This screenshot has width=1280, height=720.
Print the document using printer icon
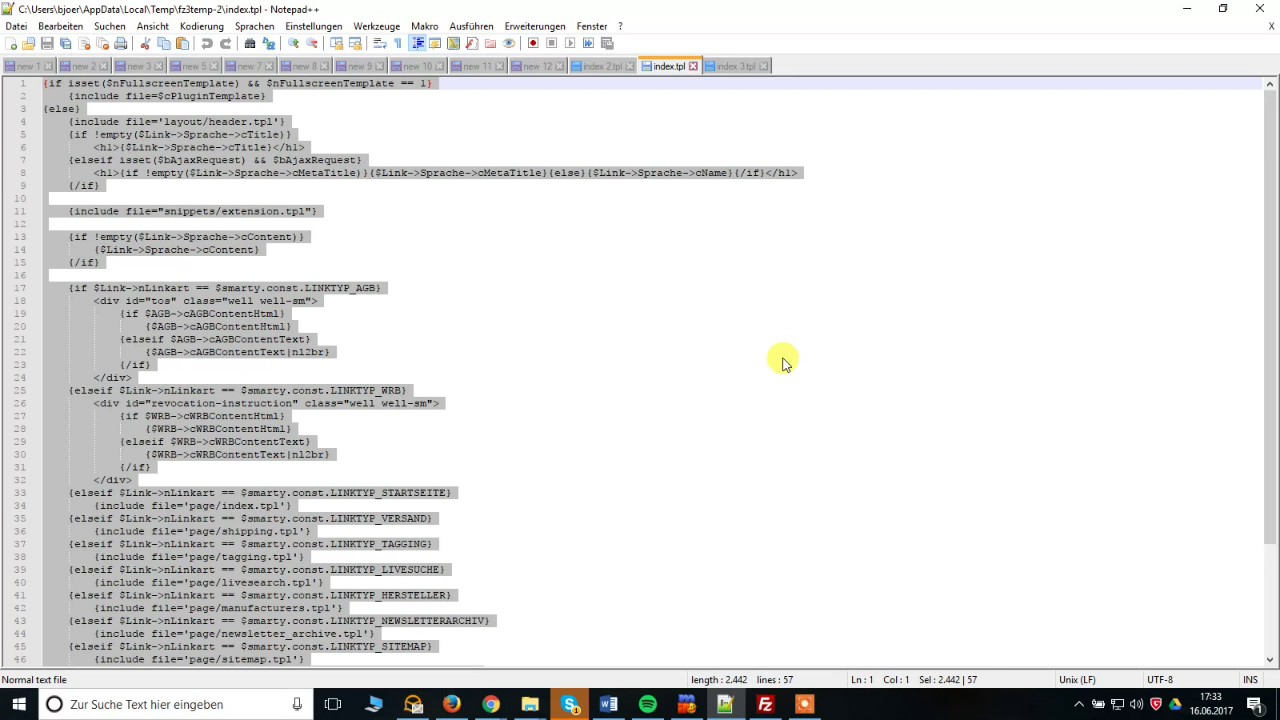[121, 43]
